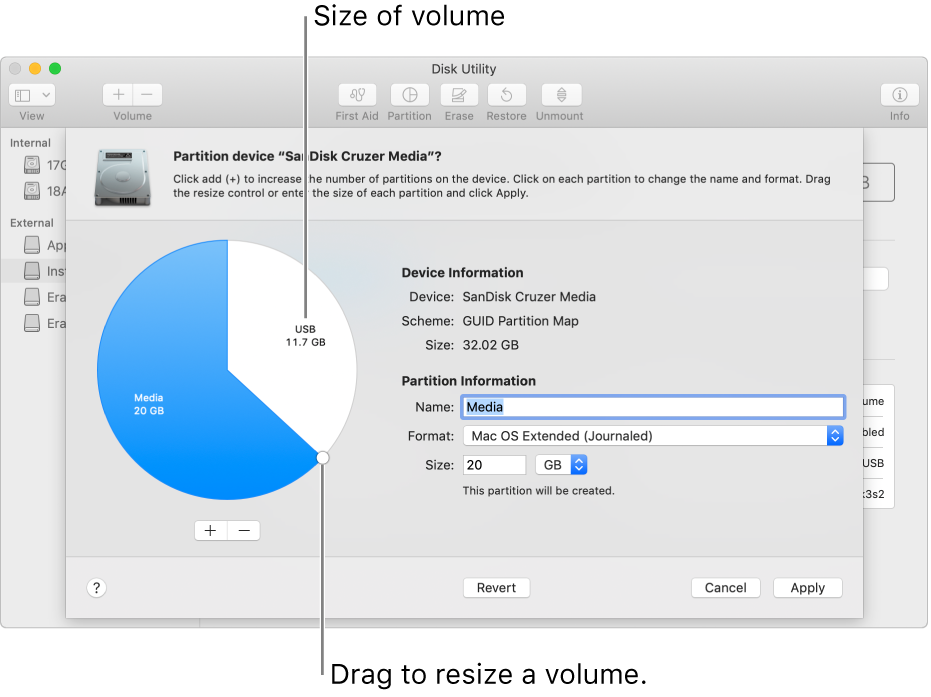The image size is (931, 697).
Task: Click the pie chart resize handle
Action: pyautogui.click(x=322, y=457)
